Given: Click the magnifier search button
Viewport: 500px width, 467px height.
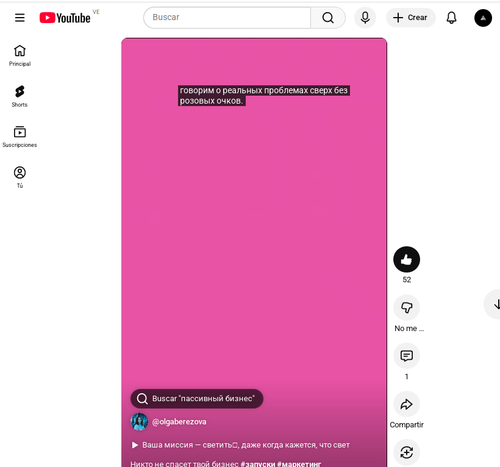Looking at the screenshot, I should pos(328,18).
